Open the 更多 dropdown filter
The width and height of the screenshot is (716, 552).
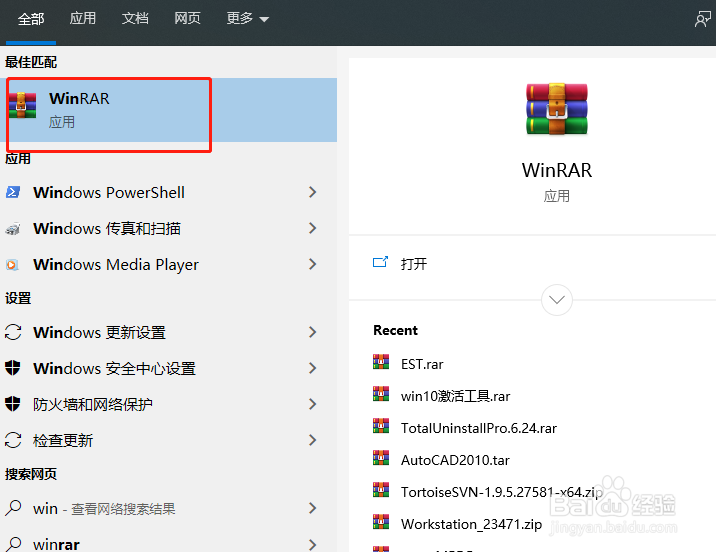coord(247,19)
